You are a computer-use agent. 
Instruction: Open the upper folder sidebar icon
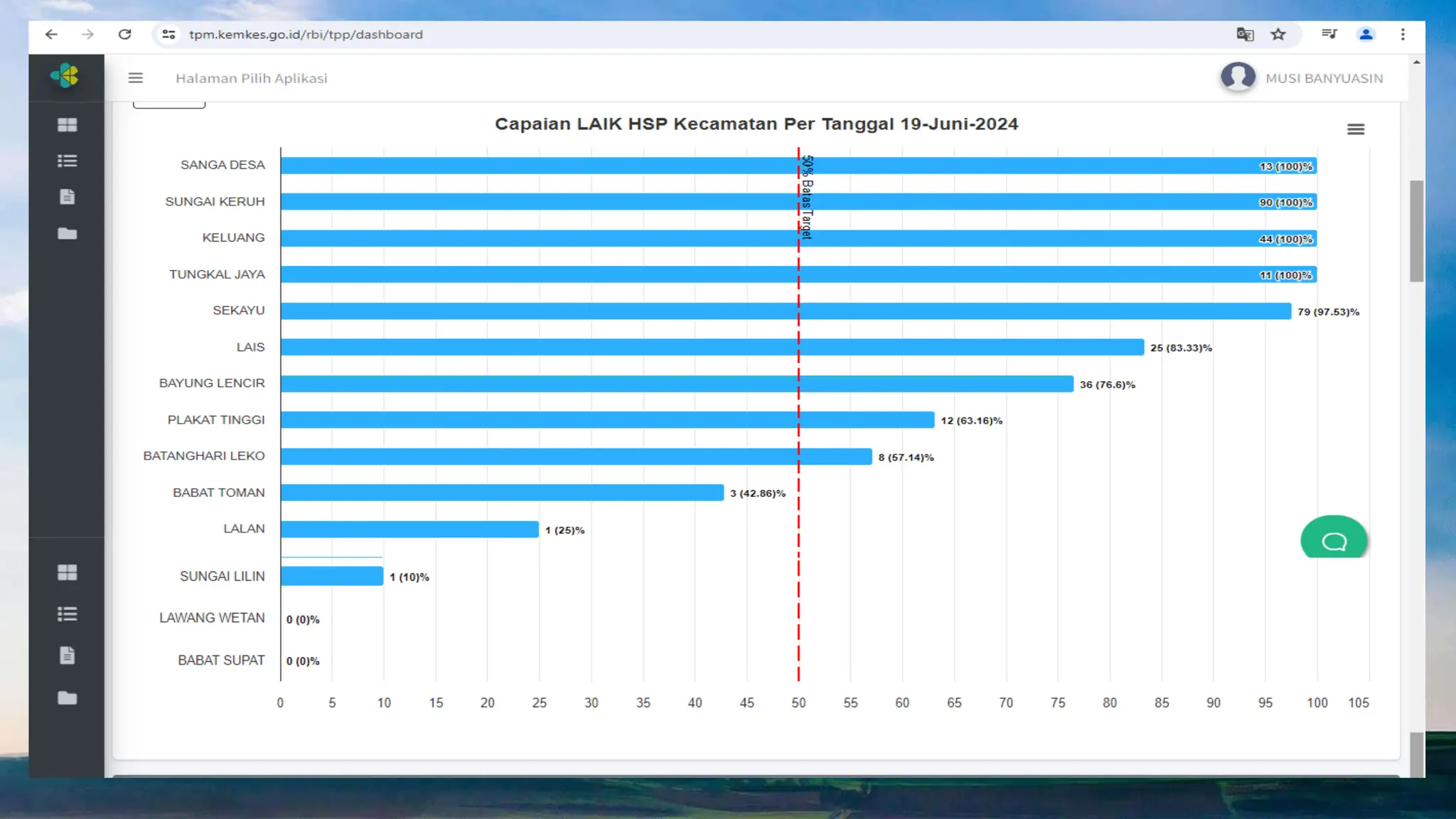(67, 233)
